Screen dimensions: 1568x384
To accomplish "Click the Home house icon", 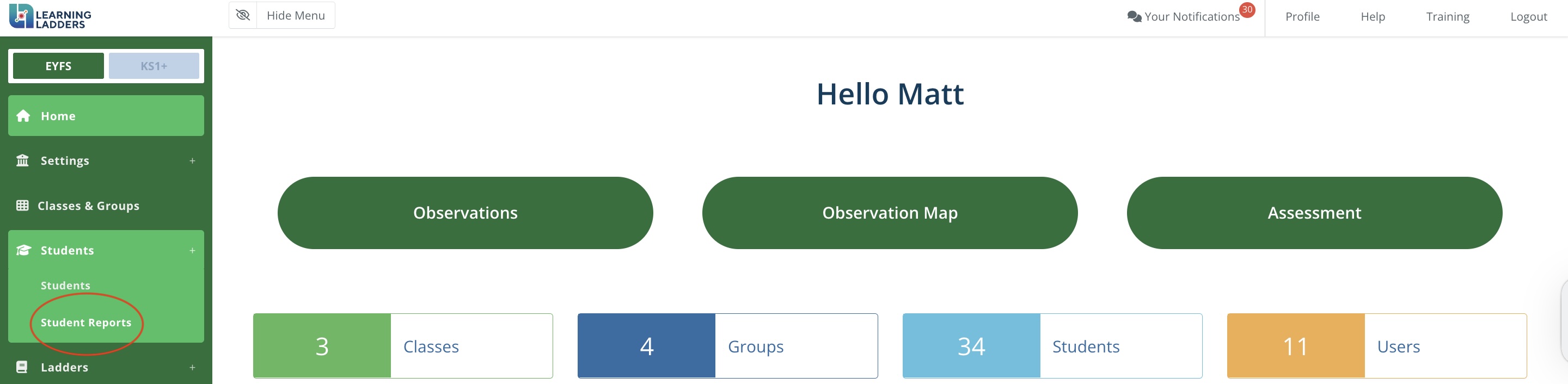I will (23, 116).
